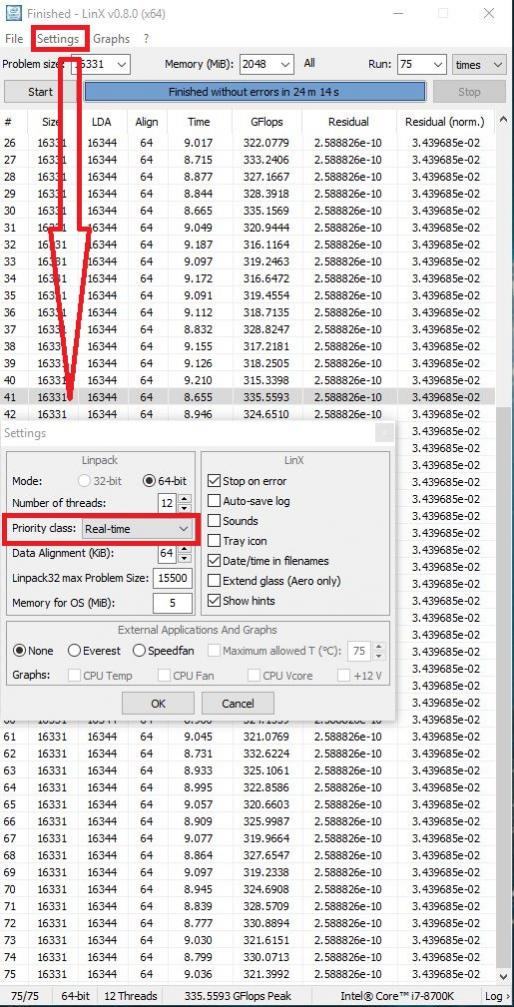Click the 12 Threads status bar entry
This screenshot has width=514, height=1007.
coord(131,995)
